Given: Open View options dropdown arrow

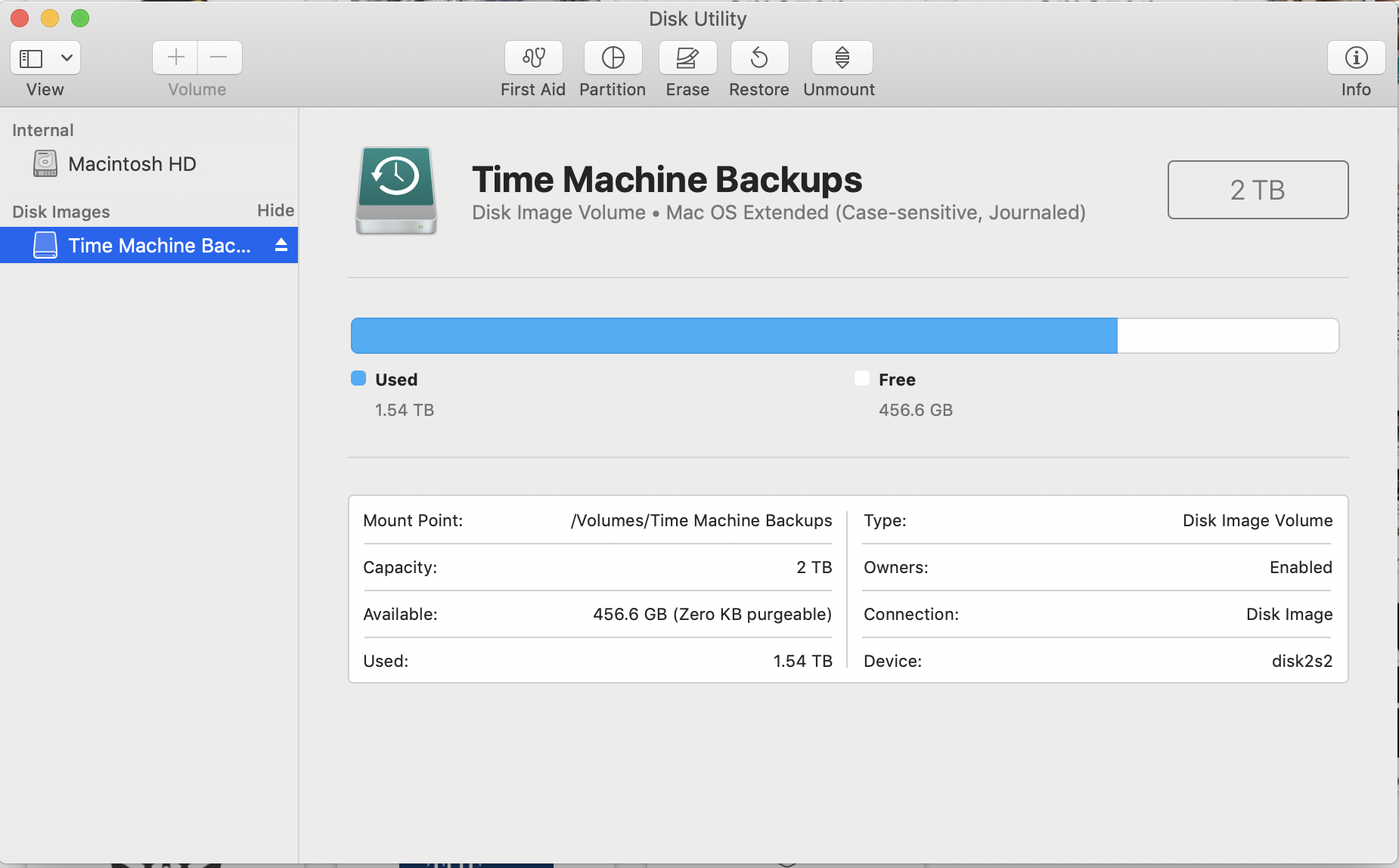Looking at the screenshot, I should [x=67, y=57].
